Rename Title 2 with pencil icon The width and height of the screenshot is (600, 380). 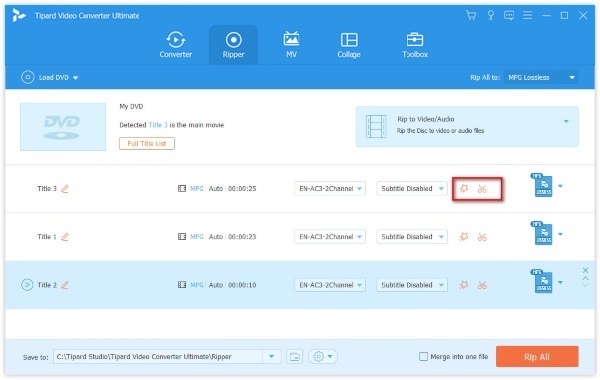[x=65, y=285]
